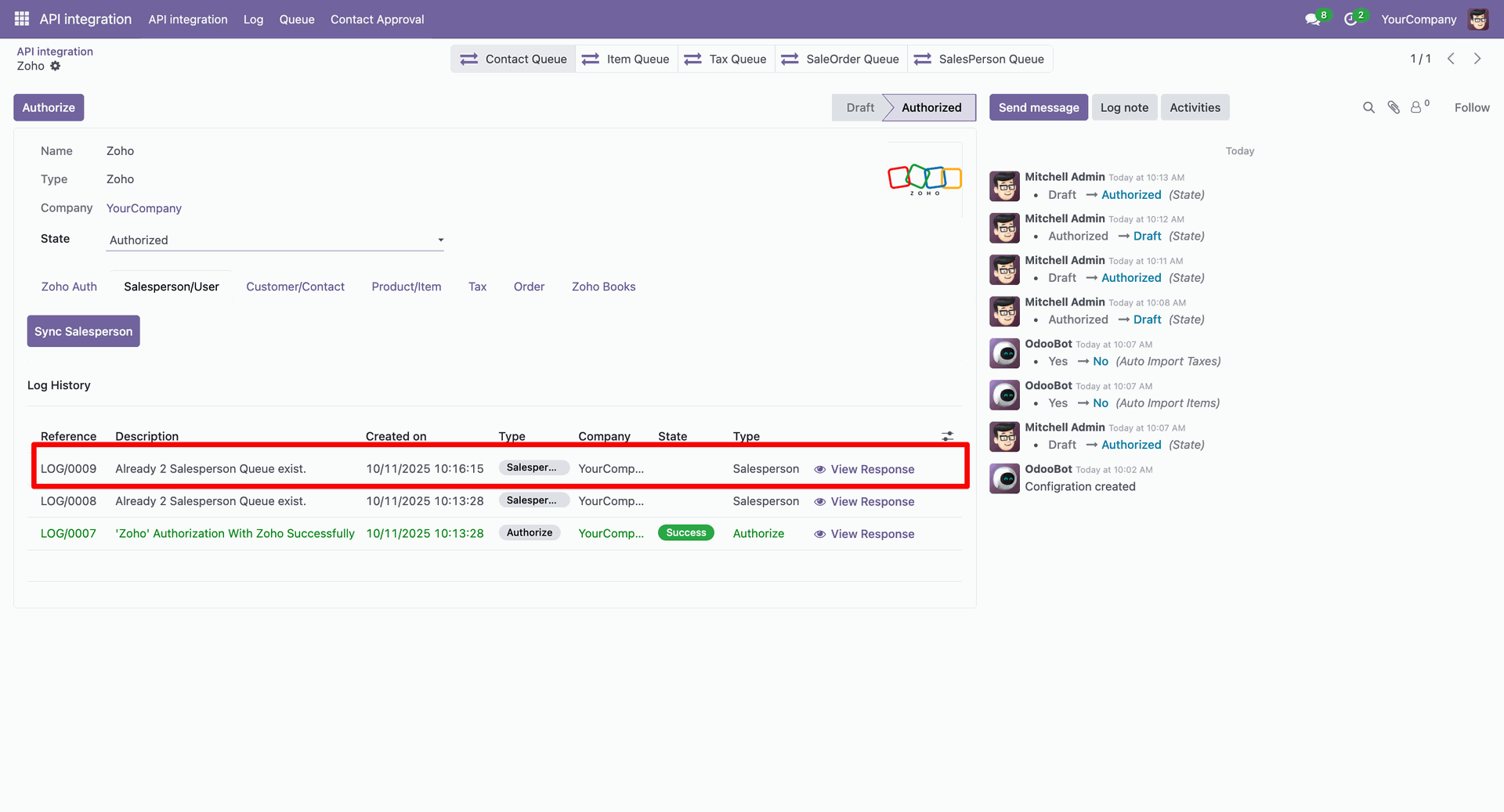This screenshot has height=812, width=1504.
Task: Open the SaleOrder Queue smart button
Action: click(841, 59)
